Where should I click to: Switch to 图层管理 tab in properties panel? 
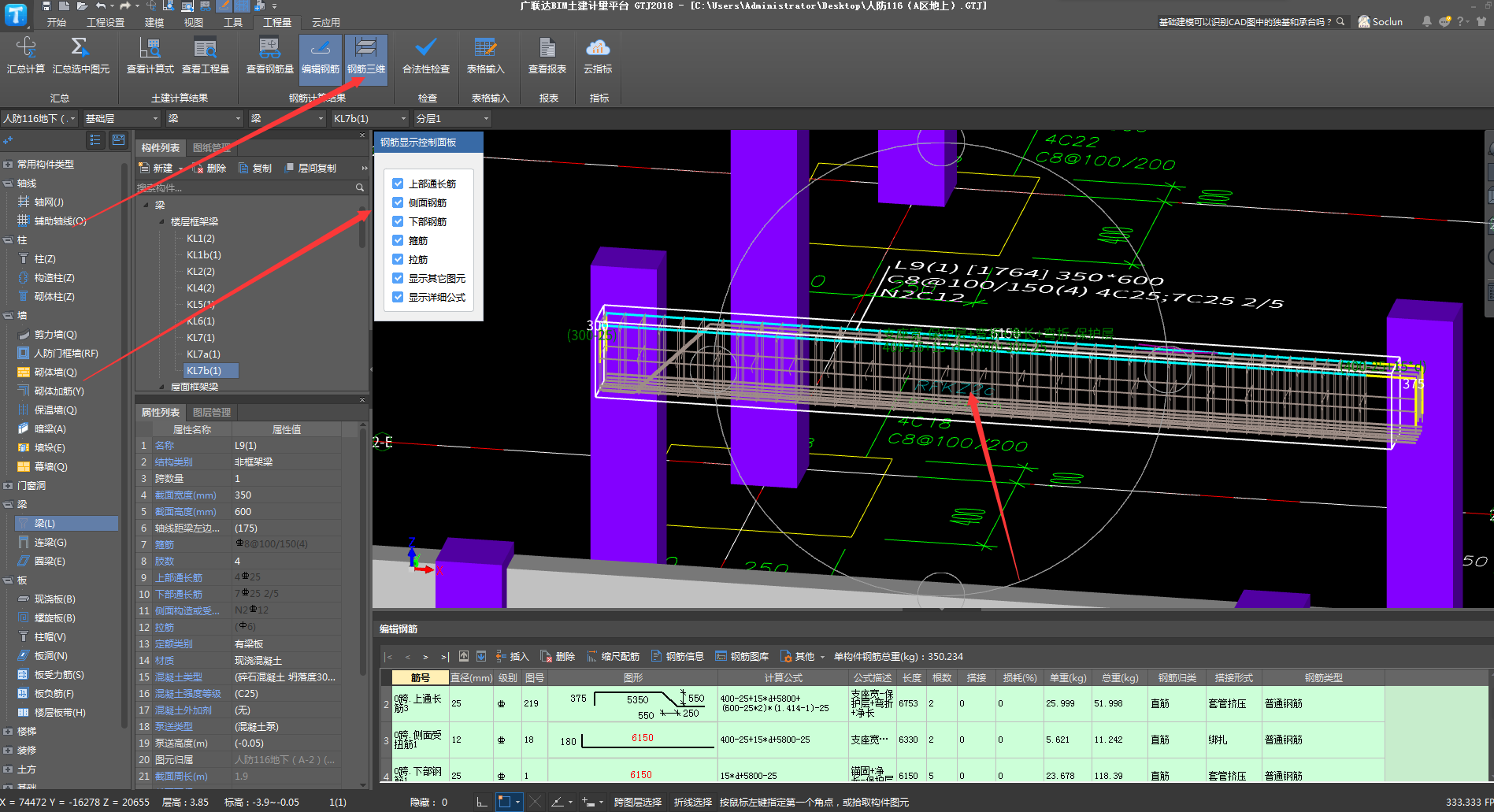(x=212, y=412)
